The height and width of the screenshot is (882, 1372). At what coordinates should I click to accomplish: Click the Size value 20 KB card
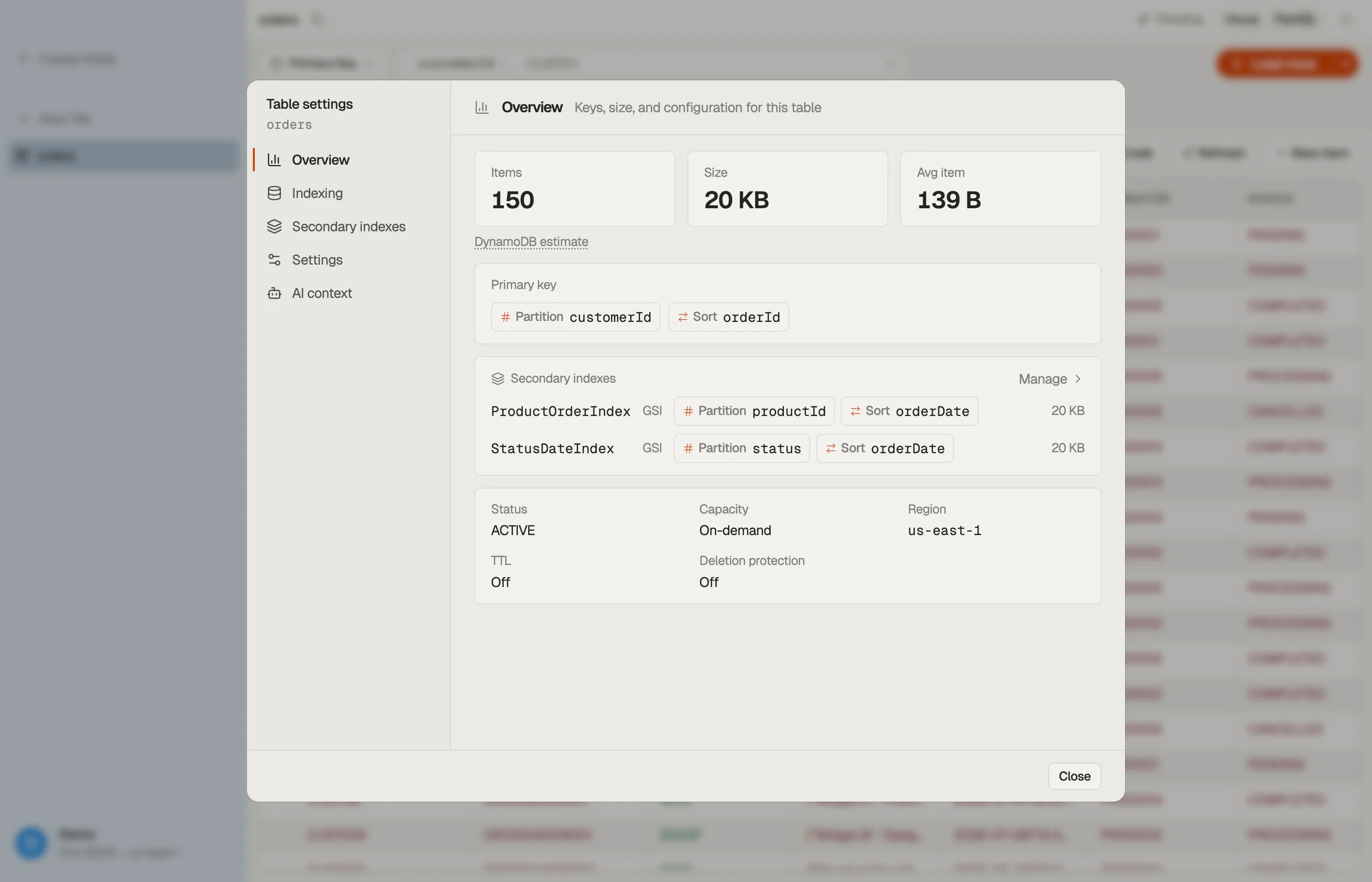click(787, 189)
